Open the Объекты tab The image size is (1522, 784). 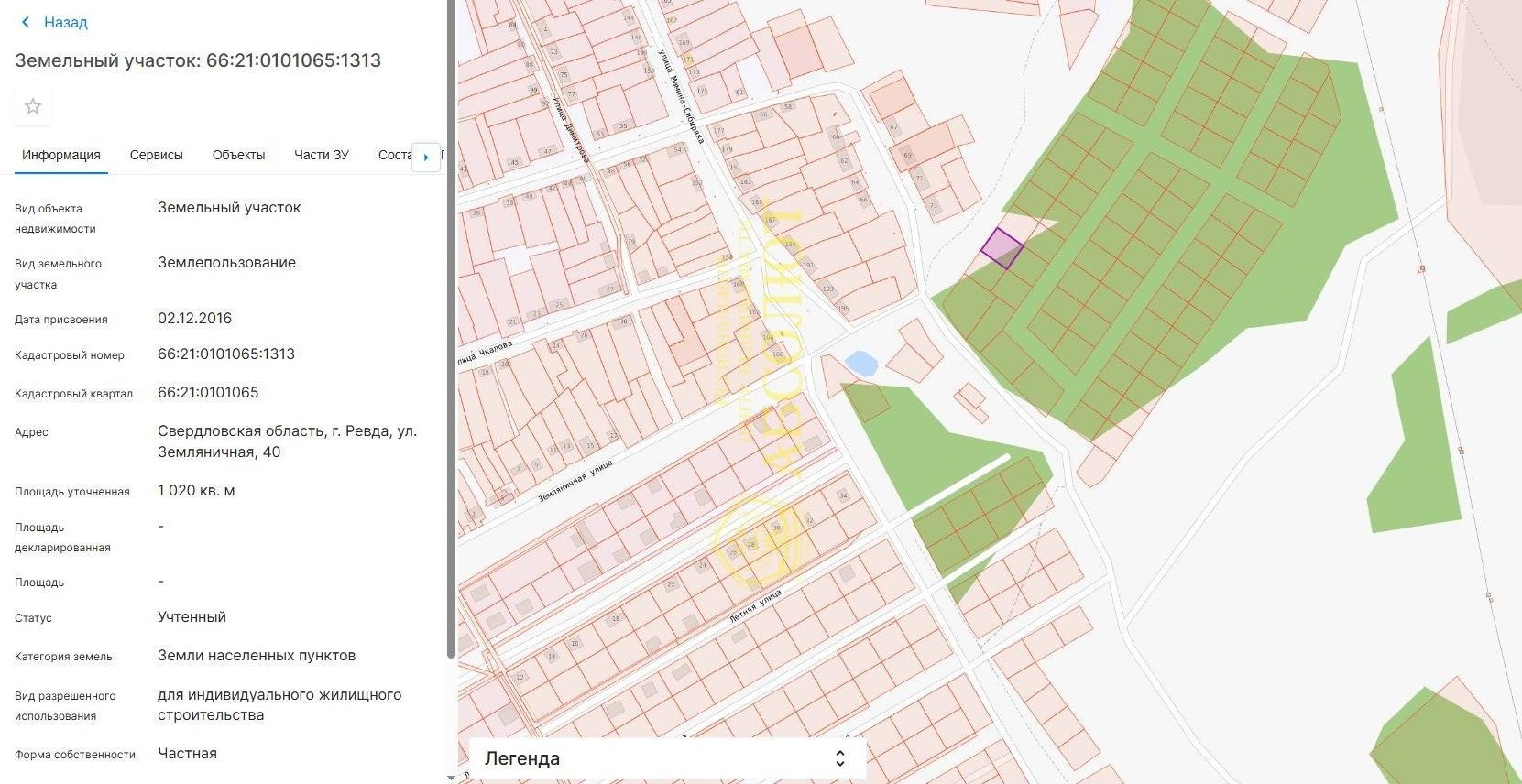238,155
